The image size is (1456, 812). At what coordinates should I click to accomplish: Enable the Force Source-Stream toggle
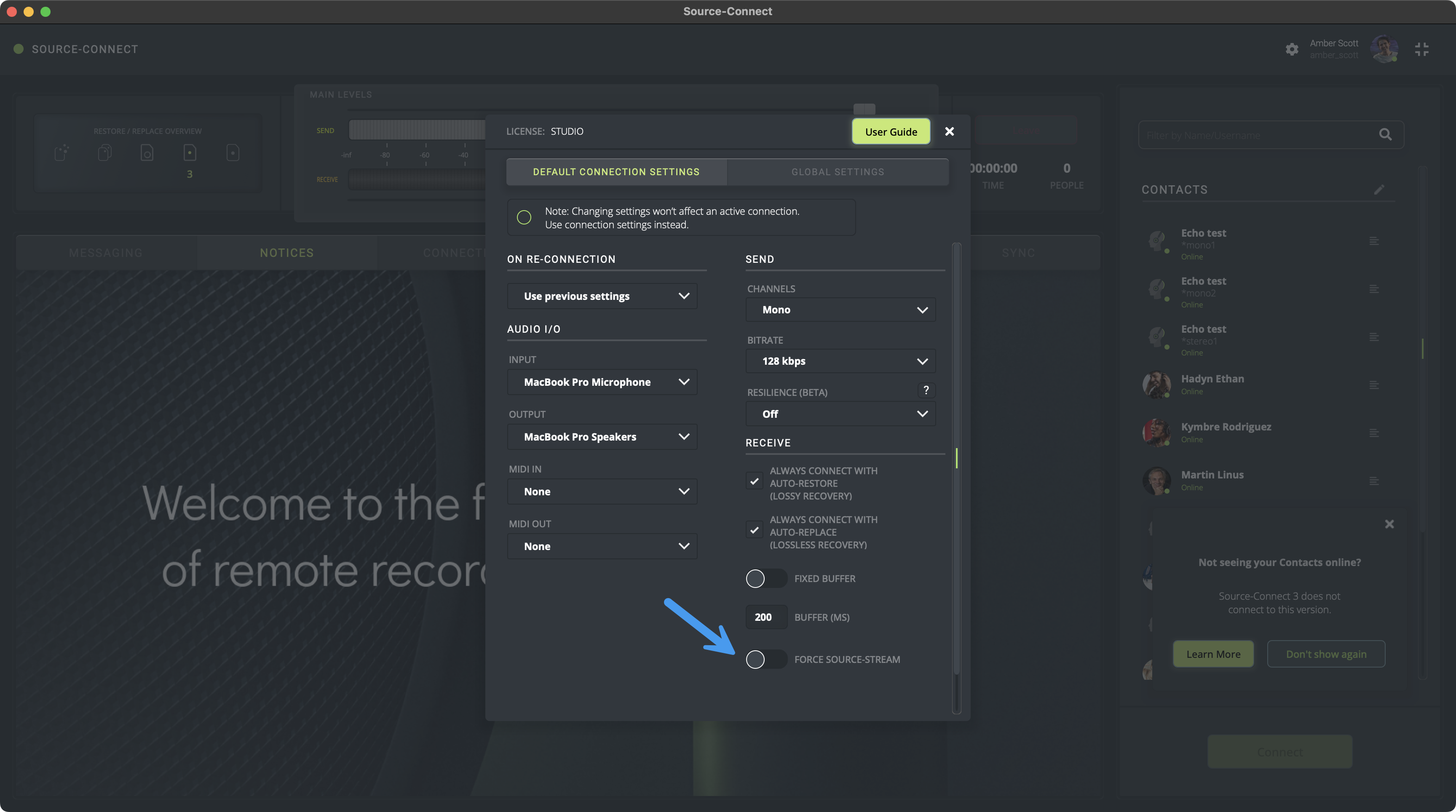pyautogui.click(x=765, y=660)
